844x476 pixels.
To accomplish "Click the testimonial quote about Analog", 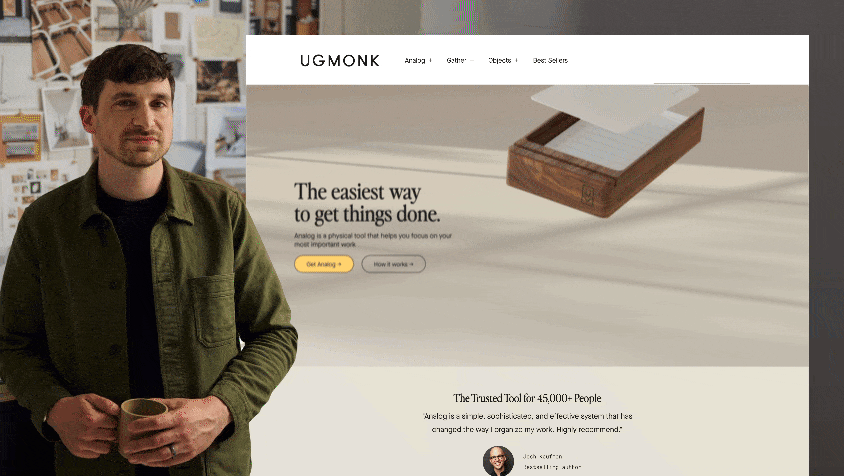I will [x=528, y=423].
